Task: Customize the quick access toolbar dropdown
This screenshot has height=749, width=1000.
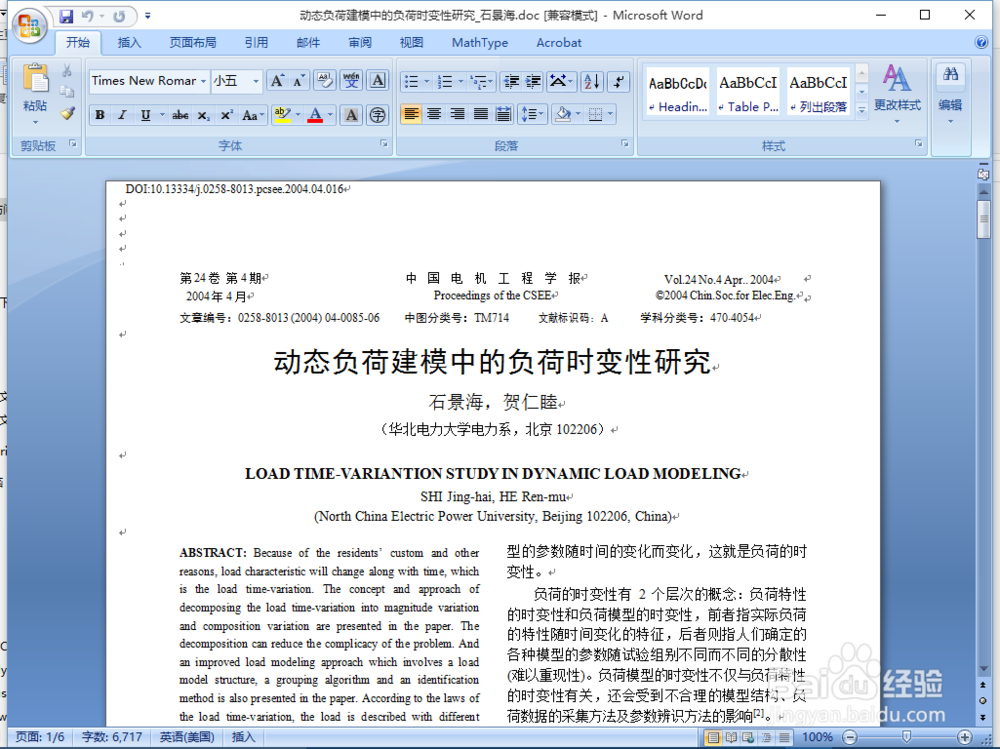Action: pyautogui.click(x=148, y=16)
